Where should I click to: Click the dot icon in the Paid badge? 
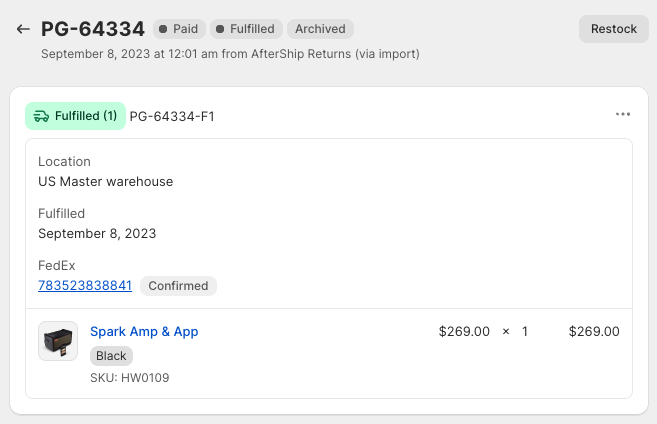click(163, 29)
